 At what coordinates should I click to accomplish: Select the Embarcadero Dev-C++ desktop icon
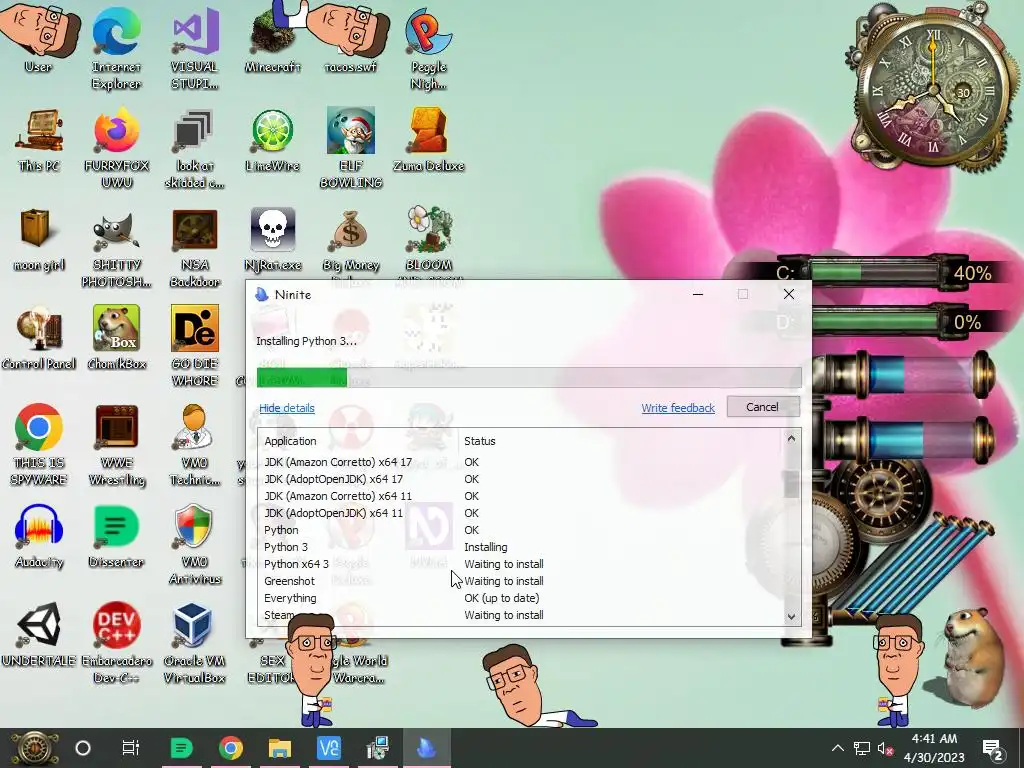[116, 643]
